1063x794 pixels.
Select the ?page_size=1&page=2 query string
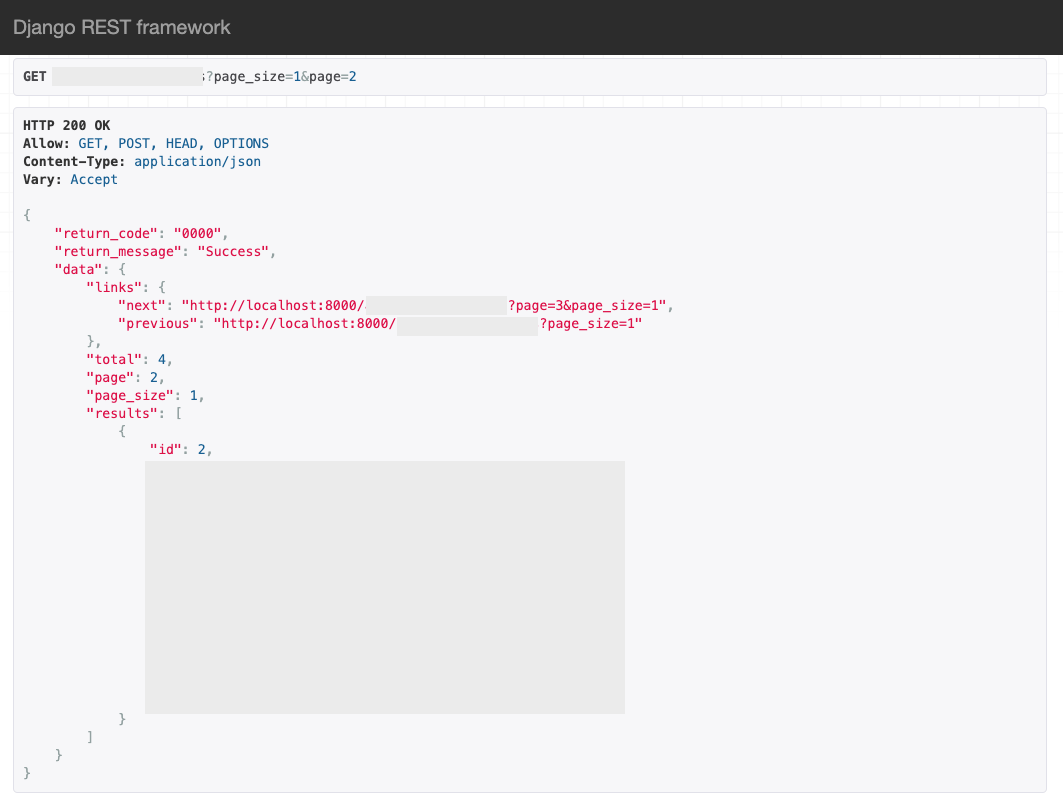[x=281, y=77]
